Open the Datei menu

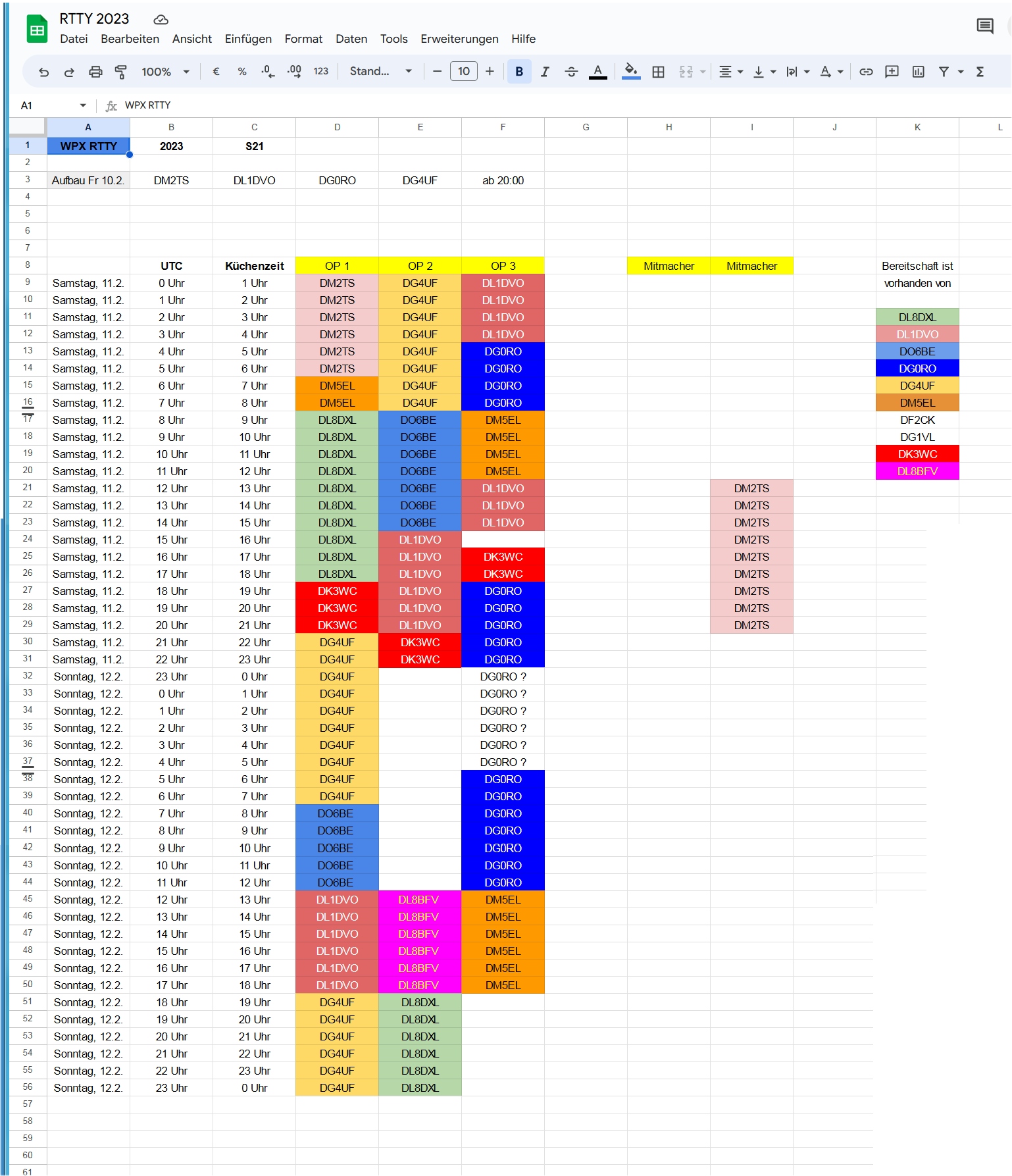coord(74,39)
